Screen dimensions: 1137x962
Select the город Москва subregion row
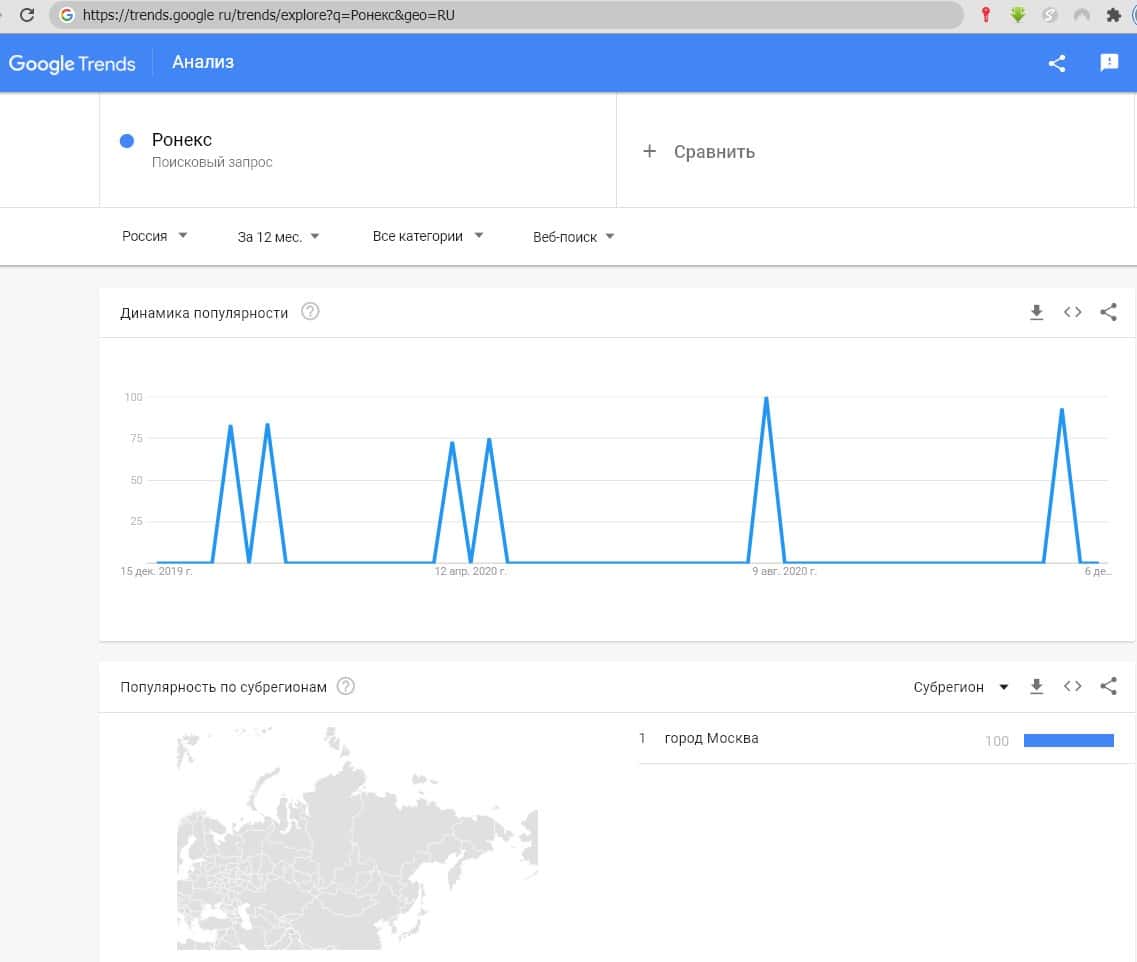pos(711,739)
